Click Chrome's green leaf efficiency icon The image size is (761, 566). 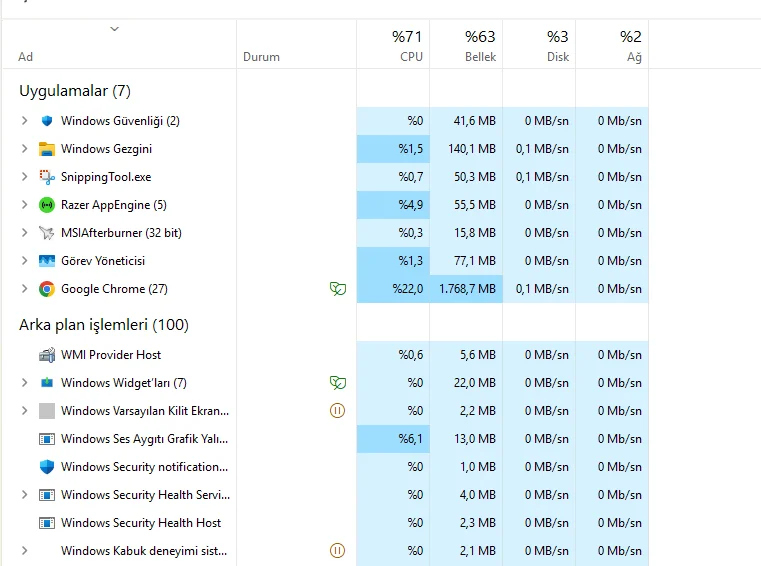(x=338, y=289)
